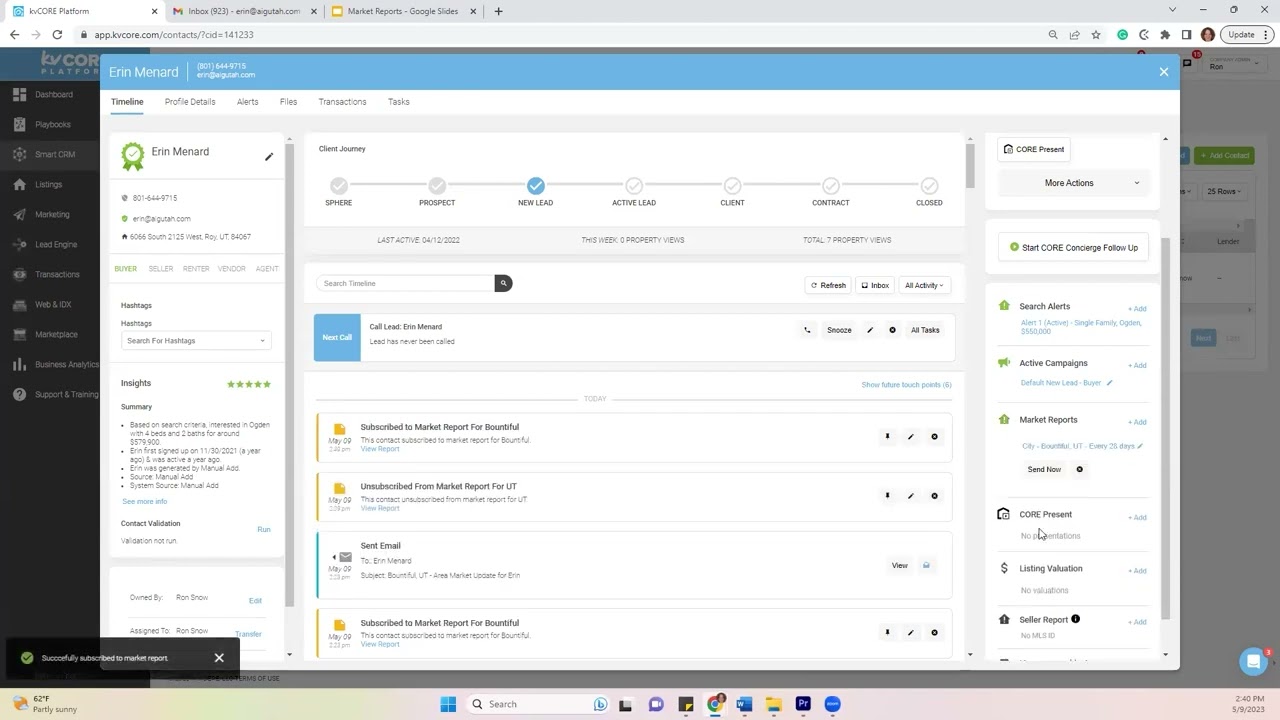Open Search For Hashtags dropdown

coord(196,341)
